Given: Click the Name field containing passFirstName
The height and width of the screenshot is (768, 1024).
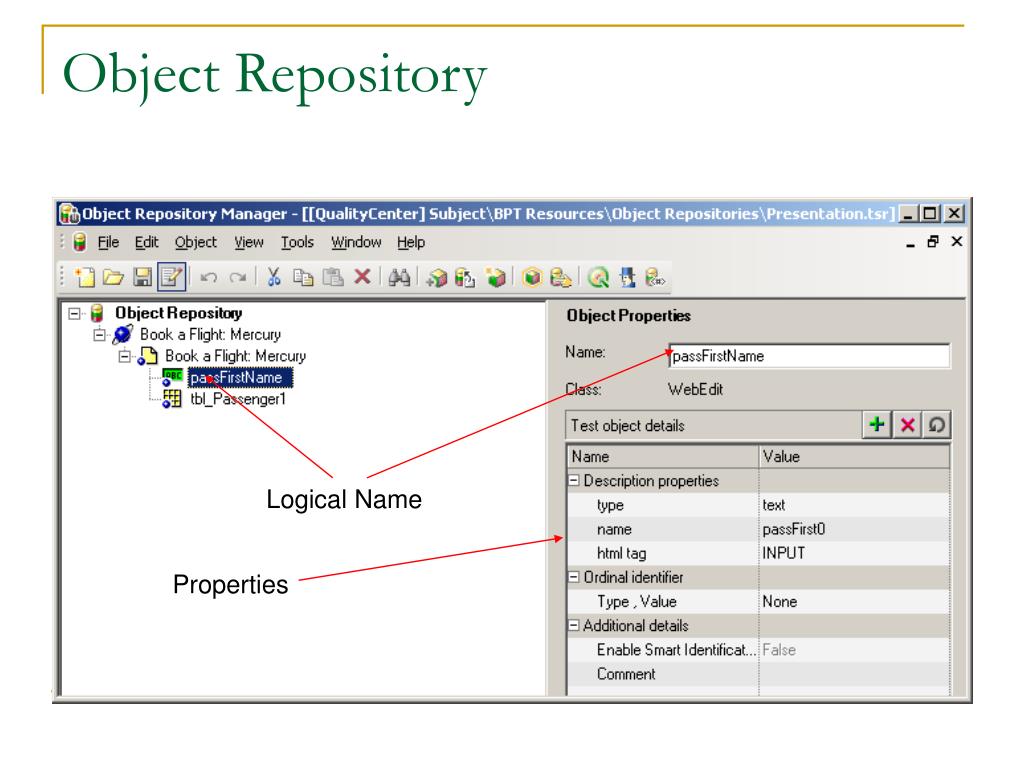Looking at the screenshot, I should click(x=810, y=356).
